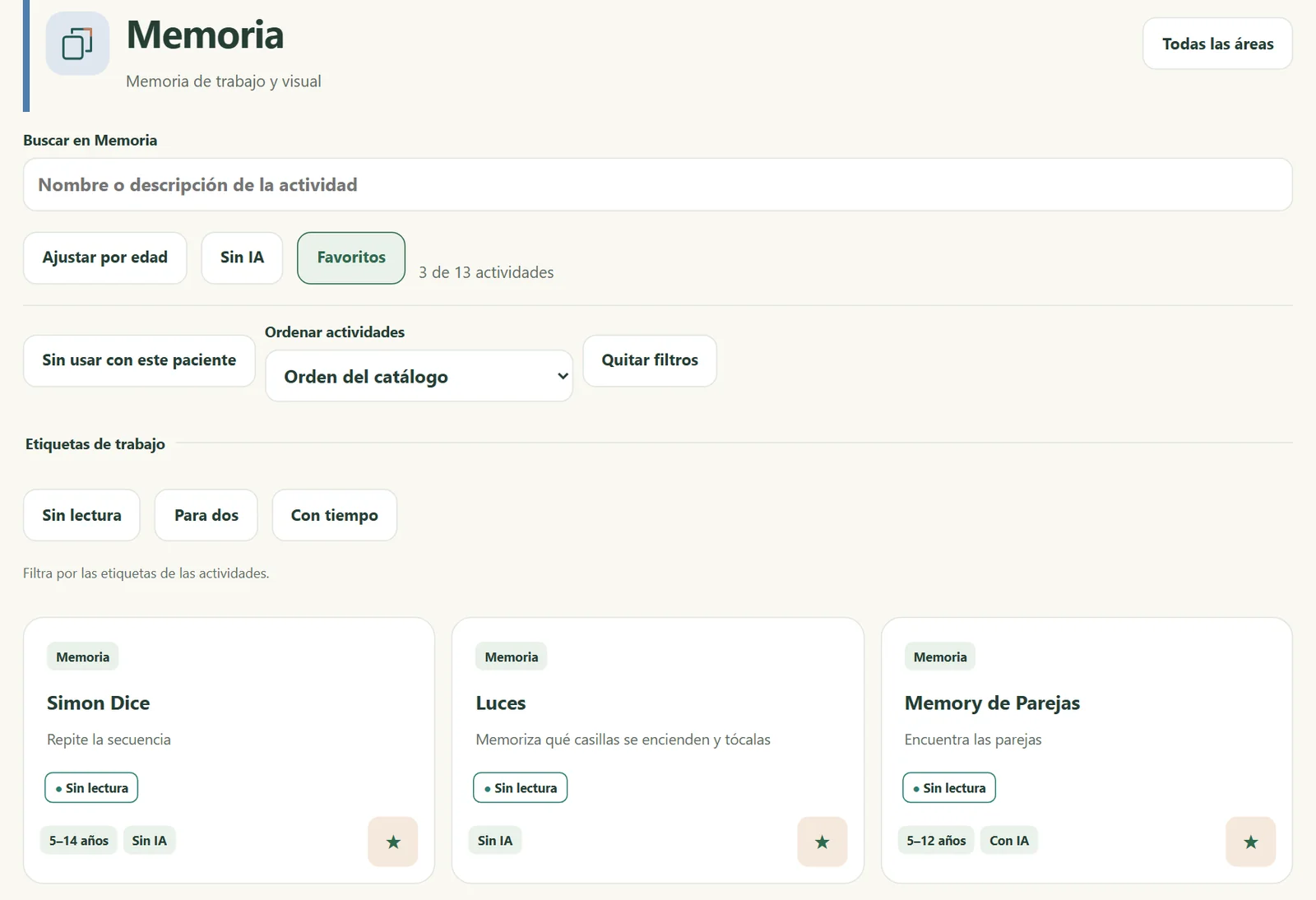Click the Memoria de trabajo y visual subtitle
Viewport: 1316px width, 900px height.
pyautogui.click(x=224, y=81)
